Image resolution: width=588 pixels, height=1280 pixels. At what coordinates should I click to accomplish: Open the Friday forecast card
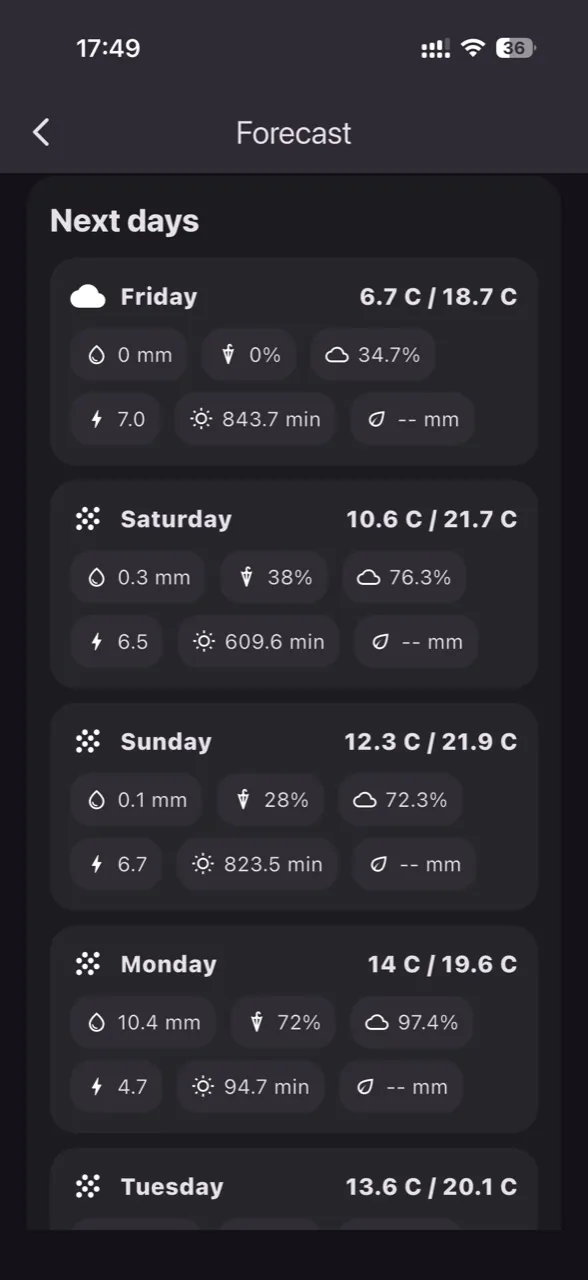(294, 361)
